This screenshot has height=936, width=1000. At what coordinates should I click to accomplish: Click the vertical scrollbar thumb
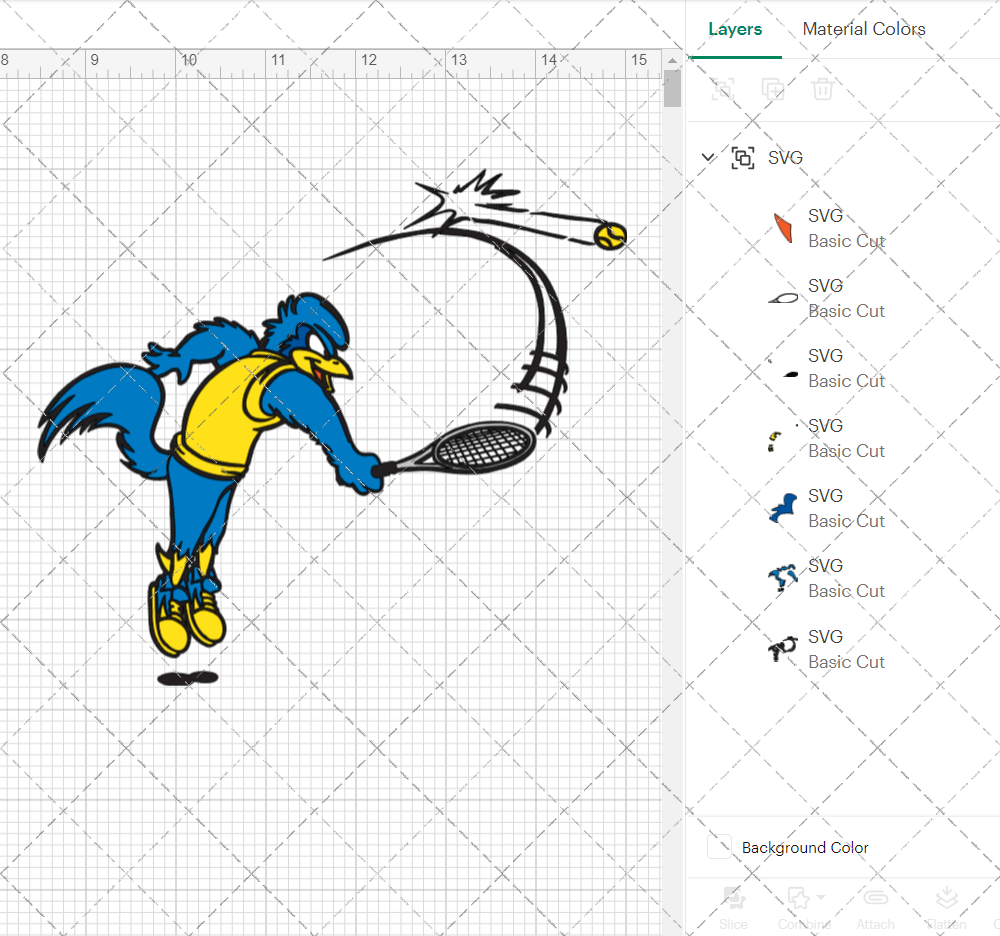pos(672,89)
